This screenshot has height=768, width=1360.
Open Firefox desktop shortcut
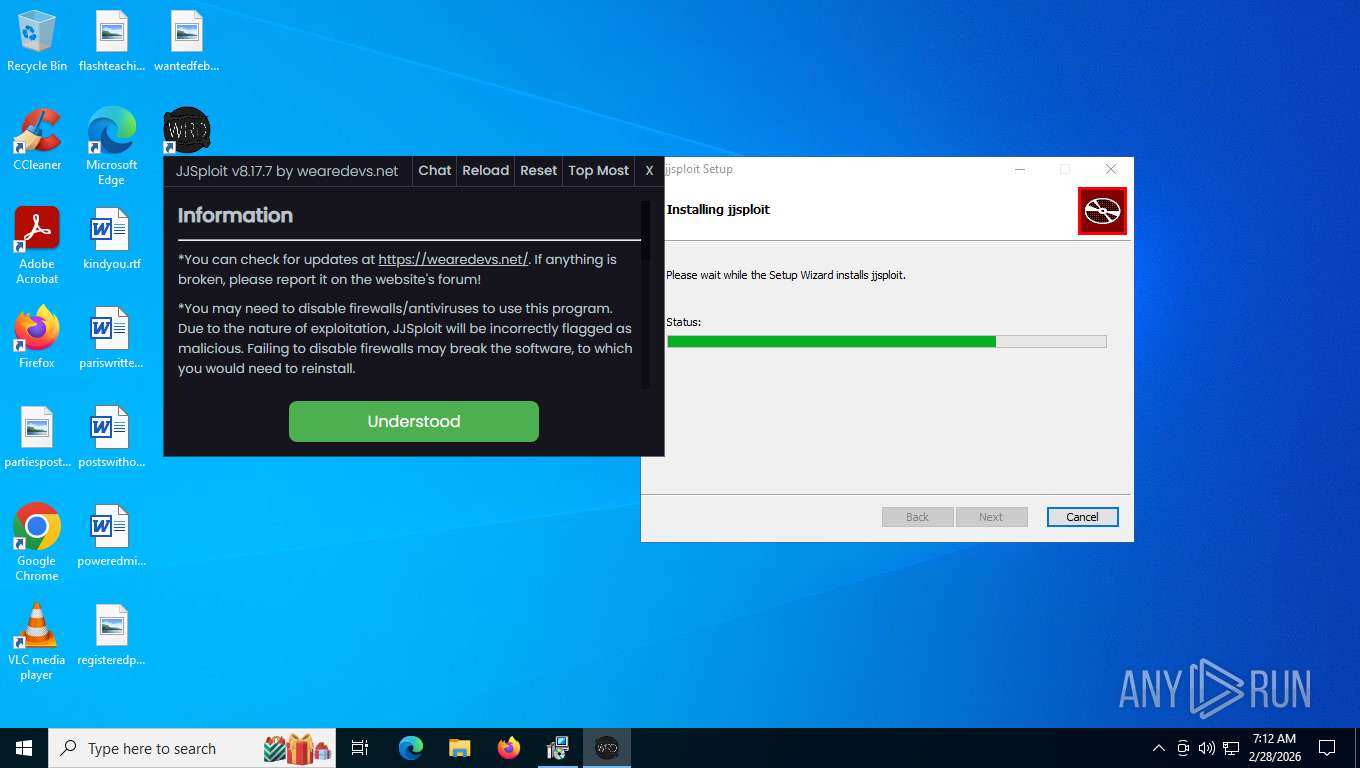coord(37,338)
